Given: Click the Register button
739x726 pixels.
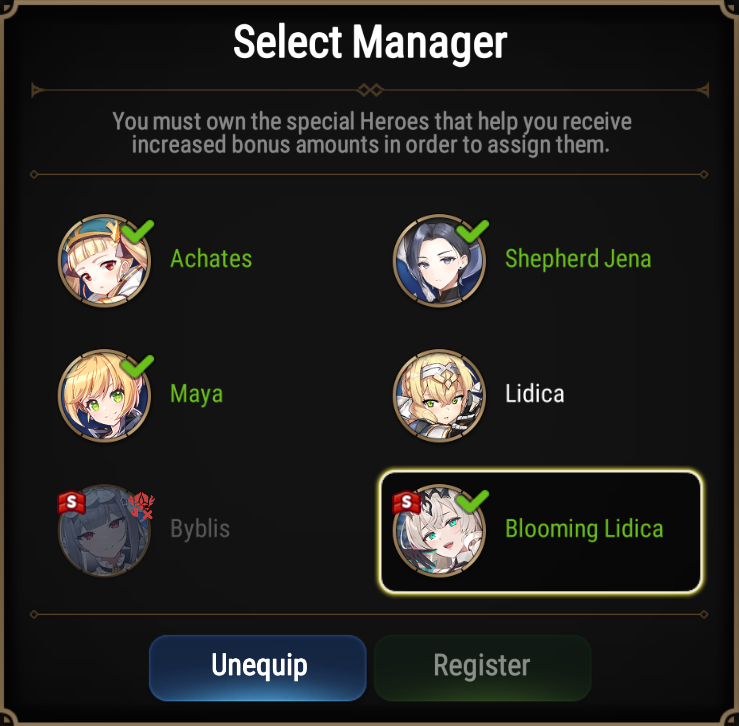Looking at the screenshot, I should [482, 668].
